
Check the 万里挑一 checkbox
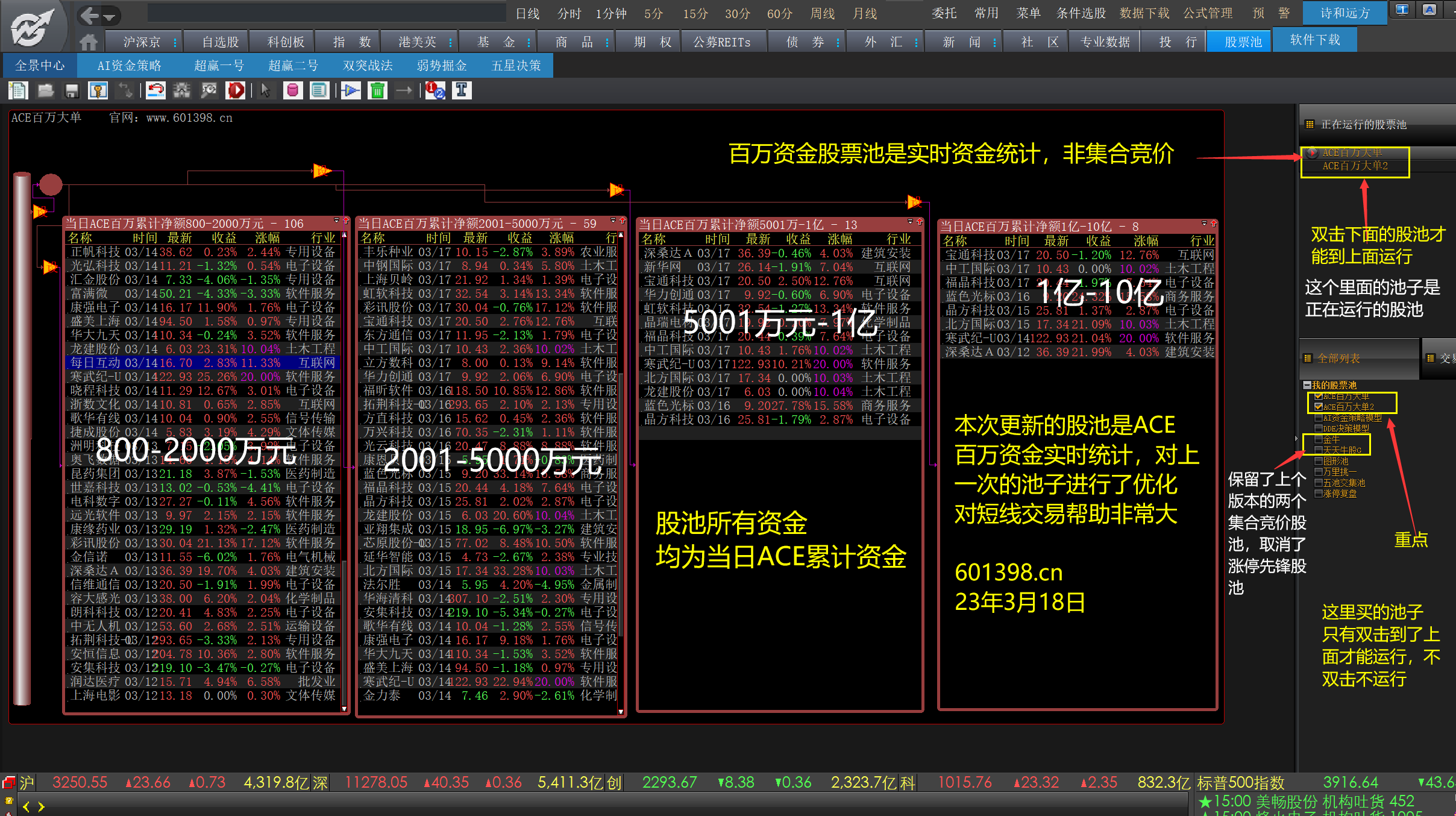click(x=1319, y=472)
